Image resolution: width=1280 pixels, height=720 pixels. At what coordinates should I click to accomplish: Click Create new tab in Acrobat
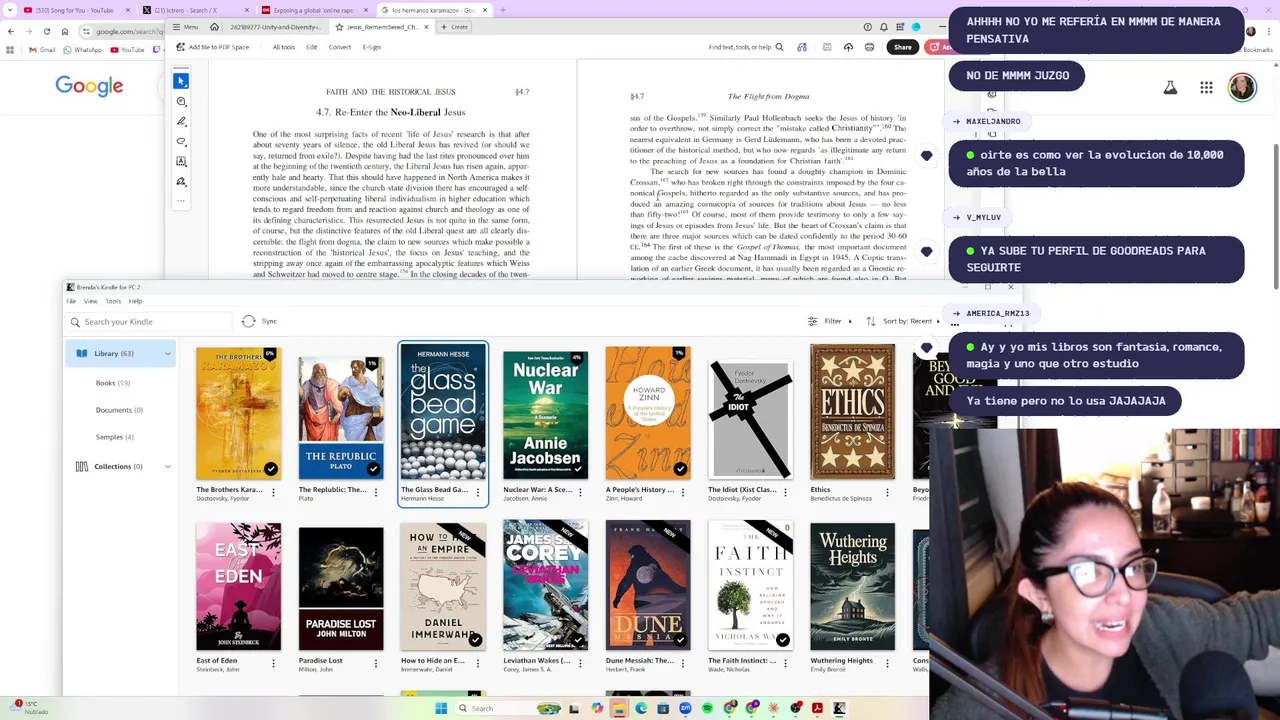point(454,27)
